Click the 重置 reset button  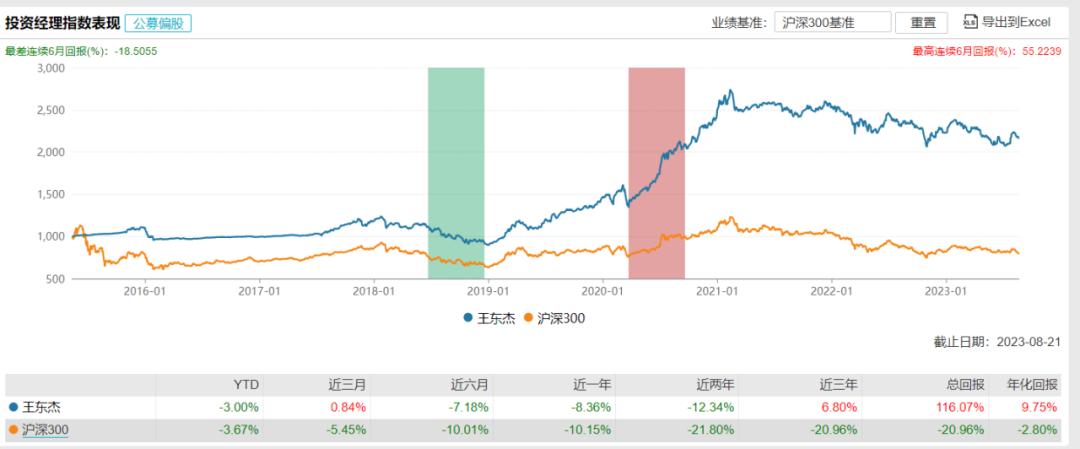coord(923,22)
